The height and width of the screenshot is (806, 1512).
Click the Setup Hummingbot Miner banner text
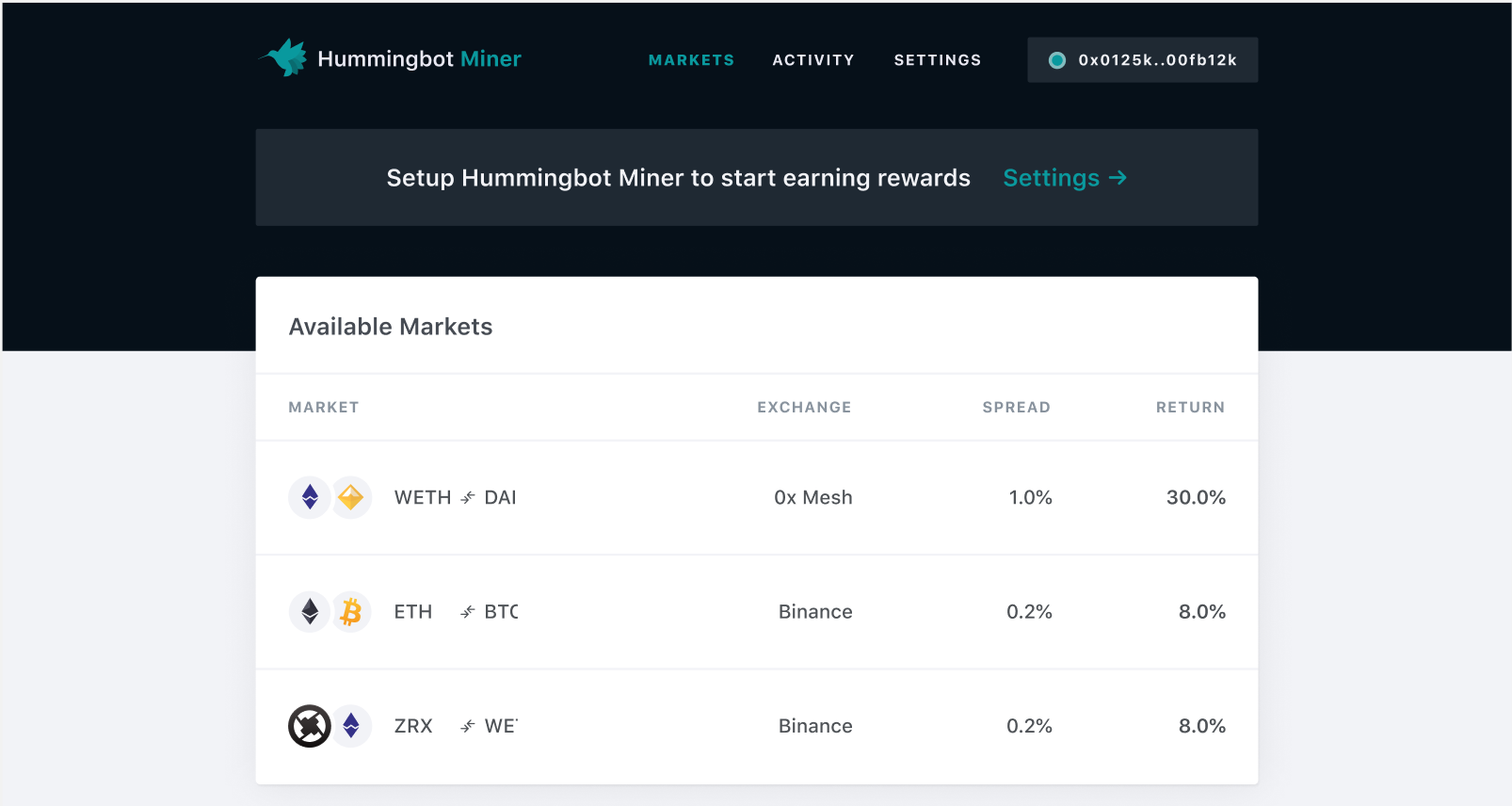point(678,178)
